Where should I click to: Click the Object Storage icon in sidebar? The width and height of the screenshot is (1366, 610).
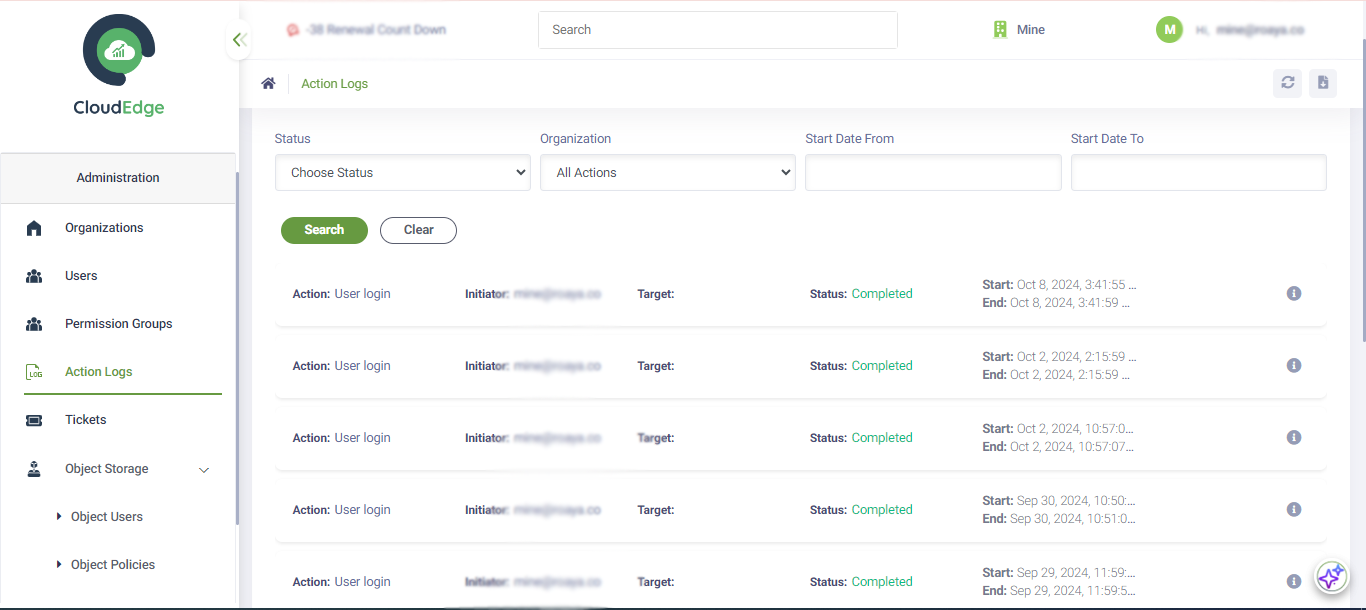click(x=34, y=469)
